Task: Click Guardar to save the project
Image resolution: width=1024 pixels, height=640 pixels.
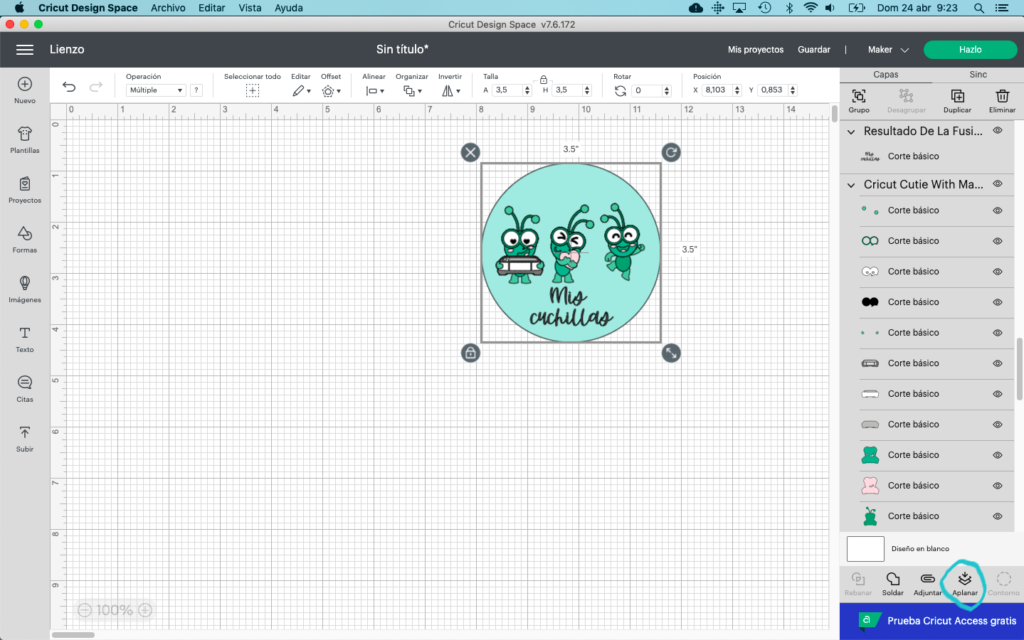Action: (814, 50)
